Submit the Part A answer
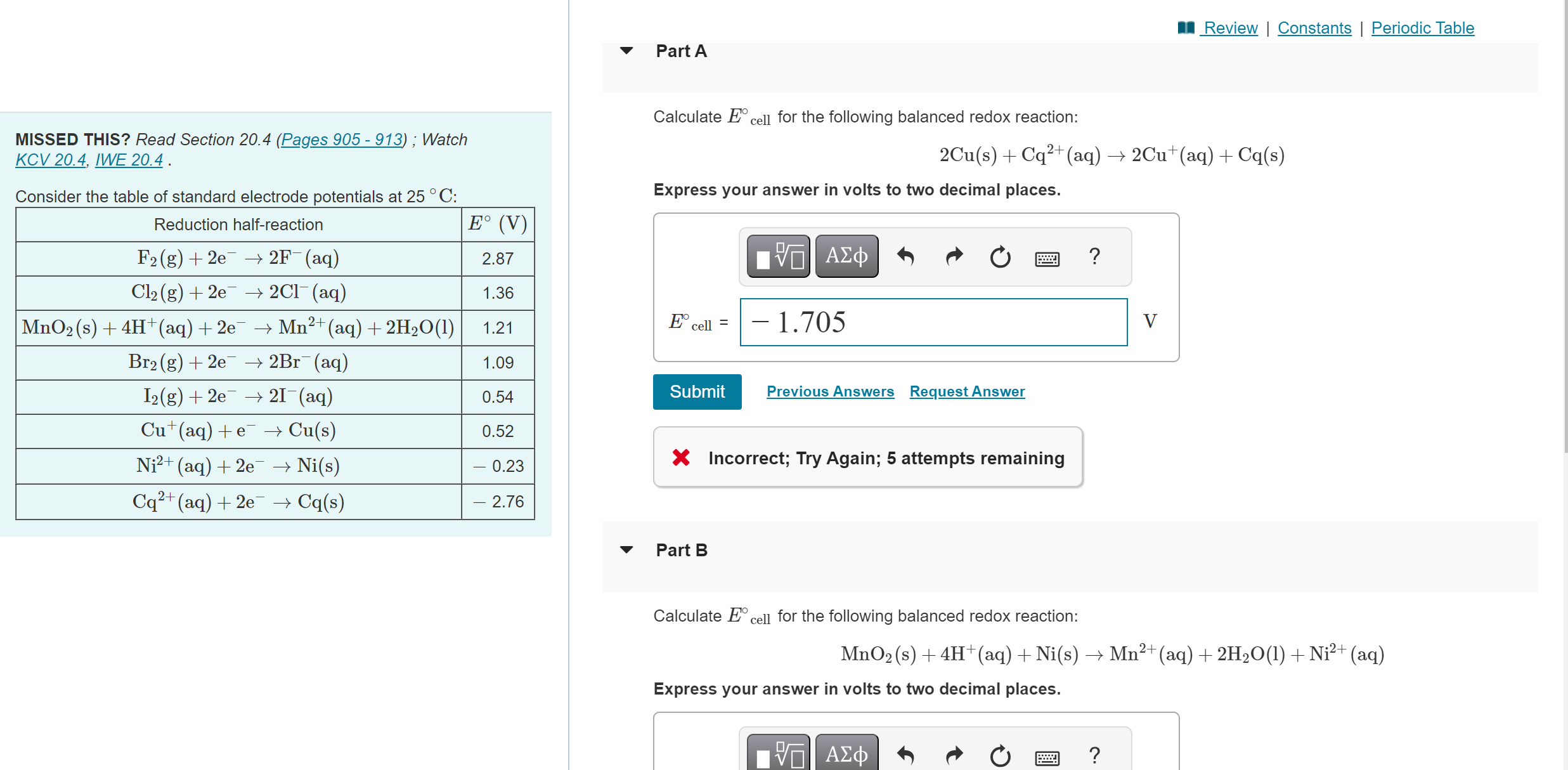 696,391
